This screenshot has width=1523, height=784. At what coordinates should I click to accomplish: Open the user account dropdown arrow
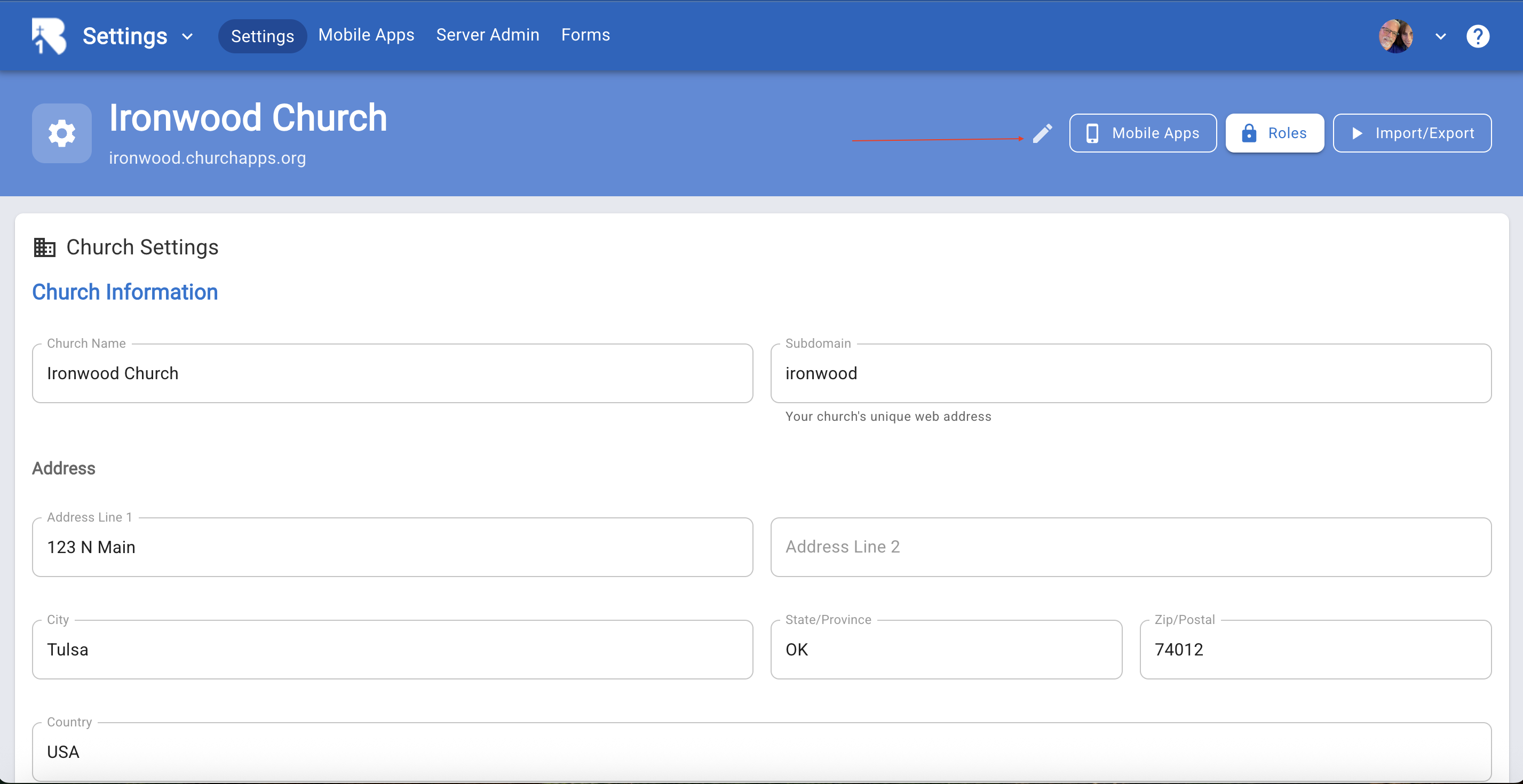point(1440,37)
